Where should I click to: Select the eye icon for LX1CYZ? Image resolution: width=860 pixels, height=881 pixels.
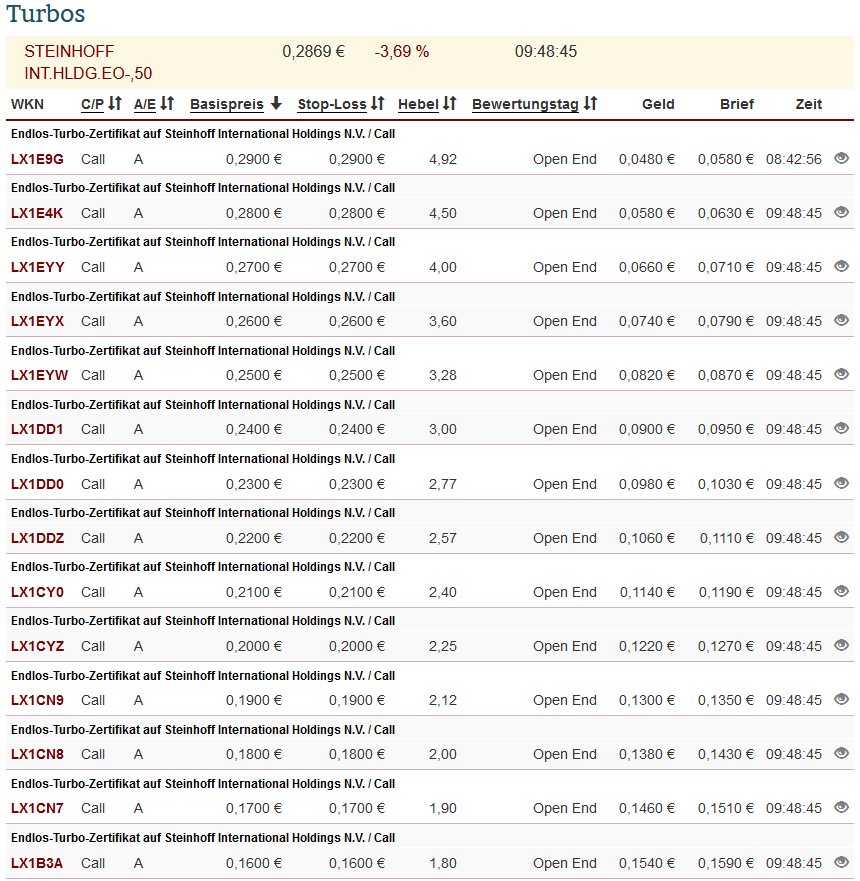tap(841, 646)
